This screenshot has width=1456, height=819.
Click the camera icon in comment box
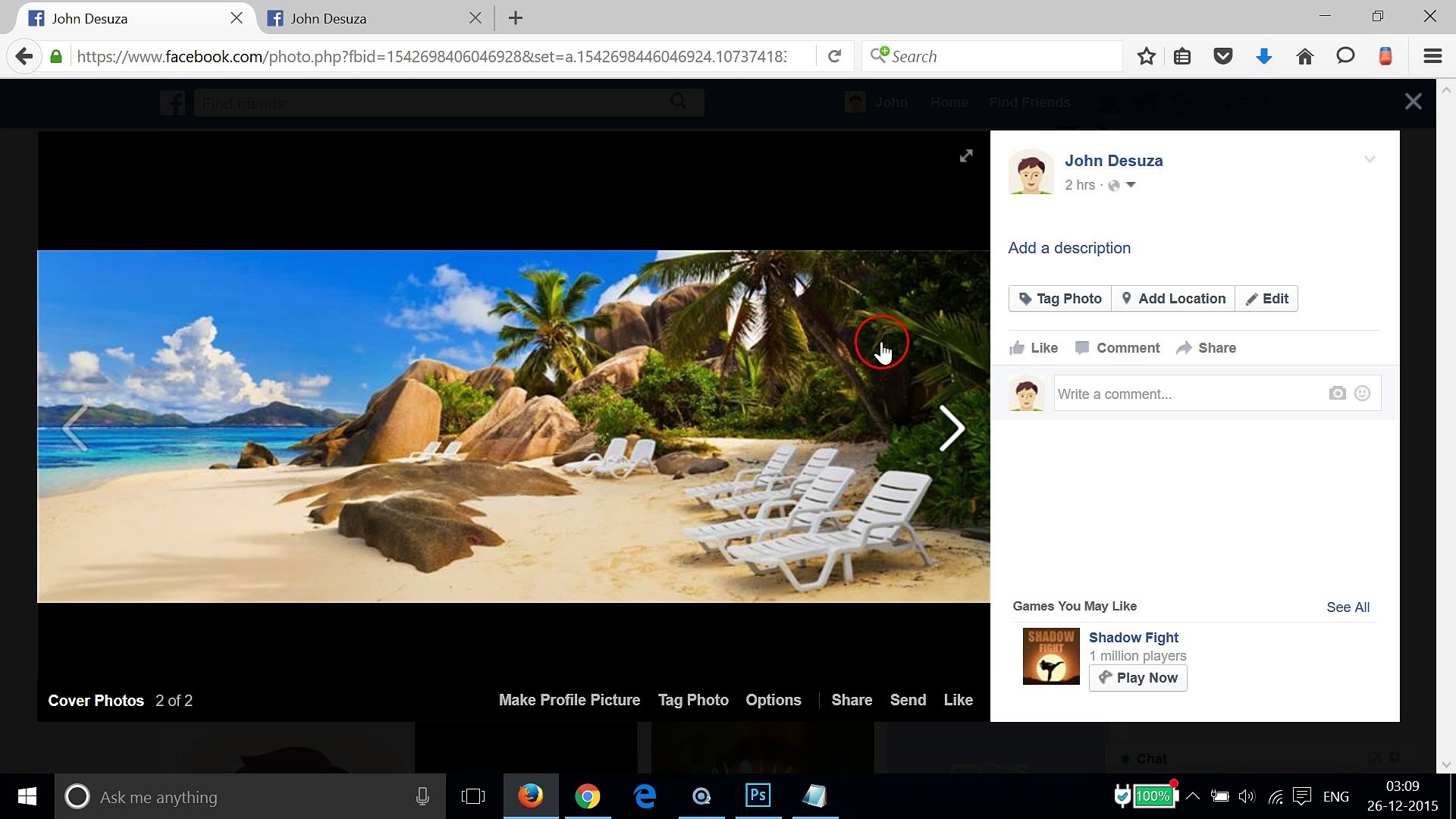[1337, 393]
